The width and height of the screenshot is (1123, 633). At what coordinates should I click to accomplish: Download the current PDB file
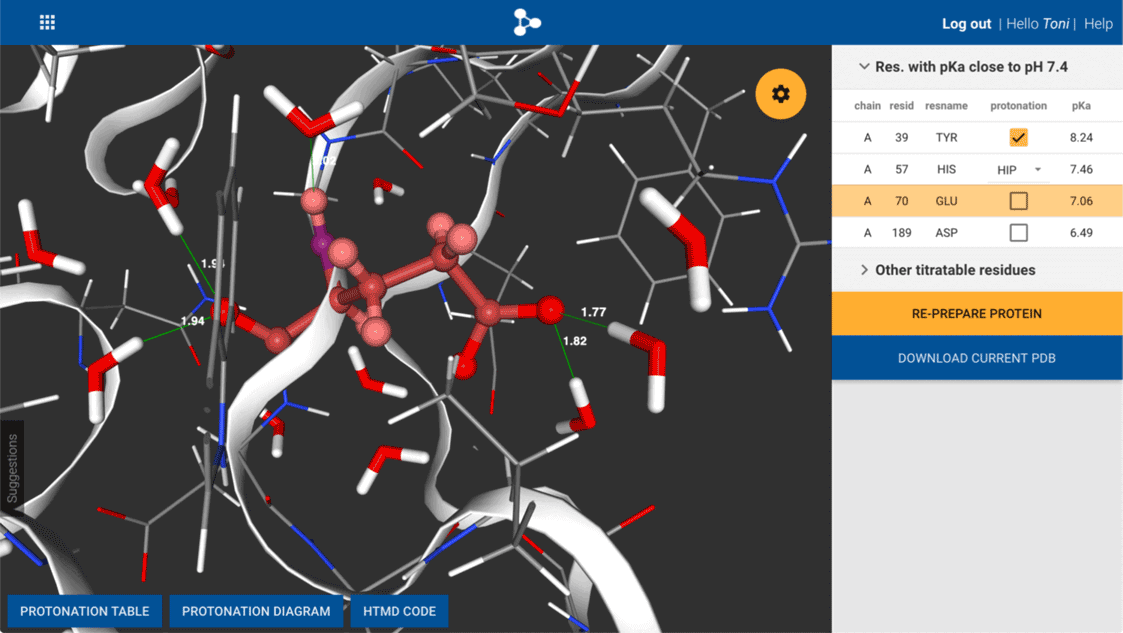tap(976, 358)
